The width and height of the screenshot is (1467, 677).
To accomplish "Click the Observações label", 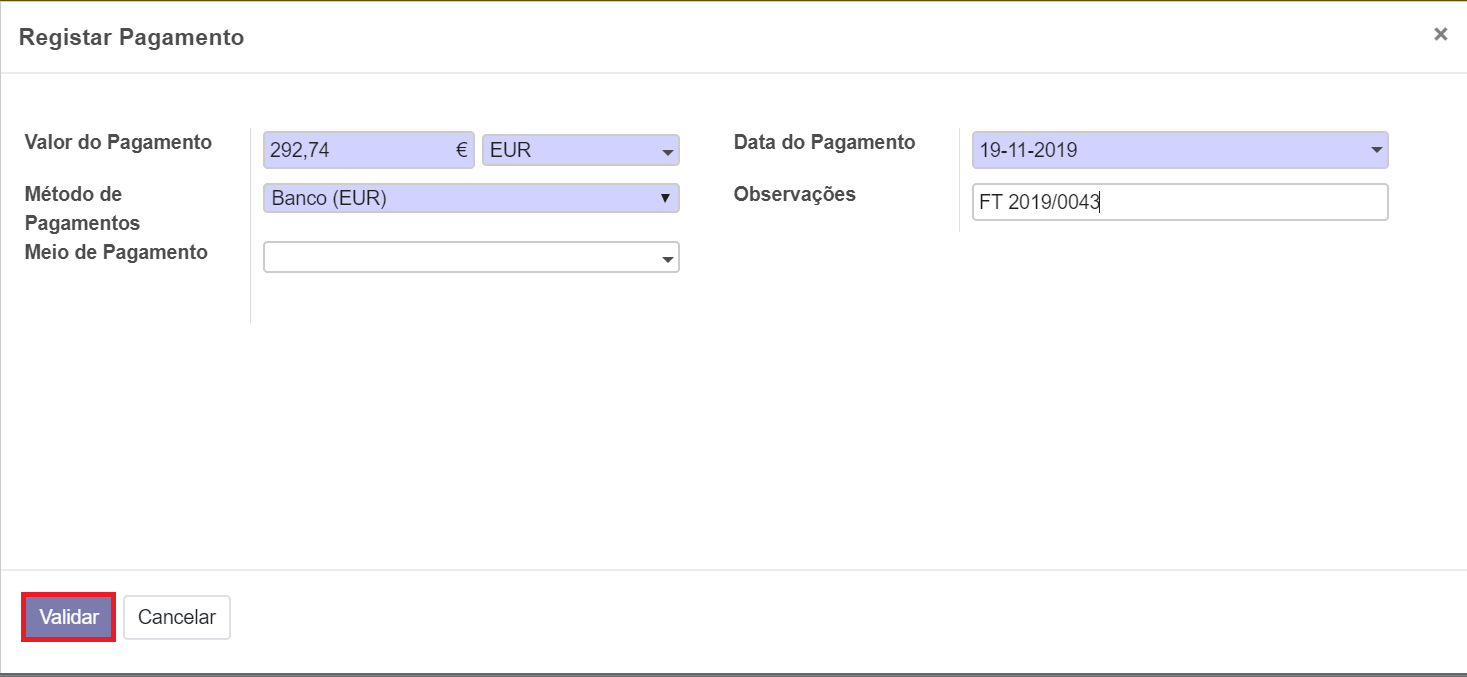I will click(x=794, y=195).
